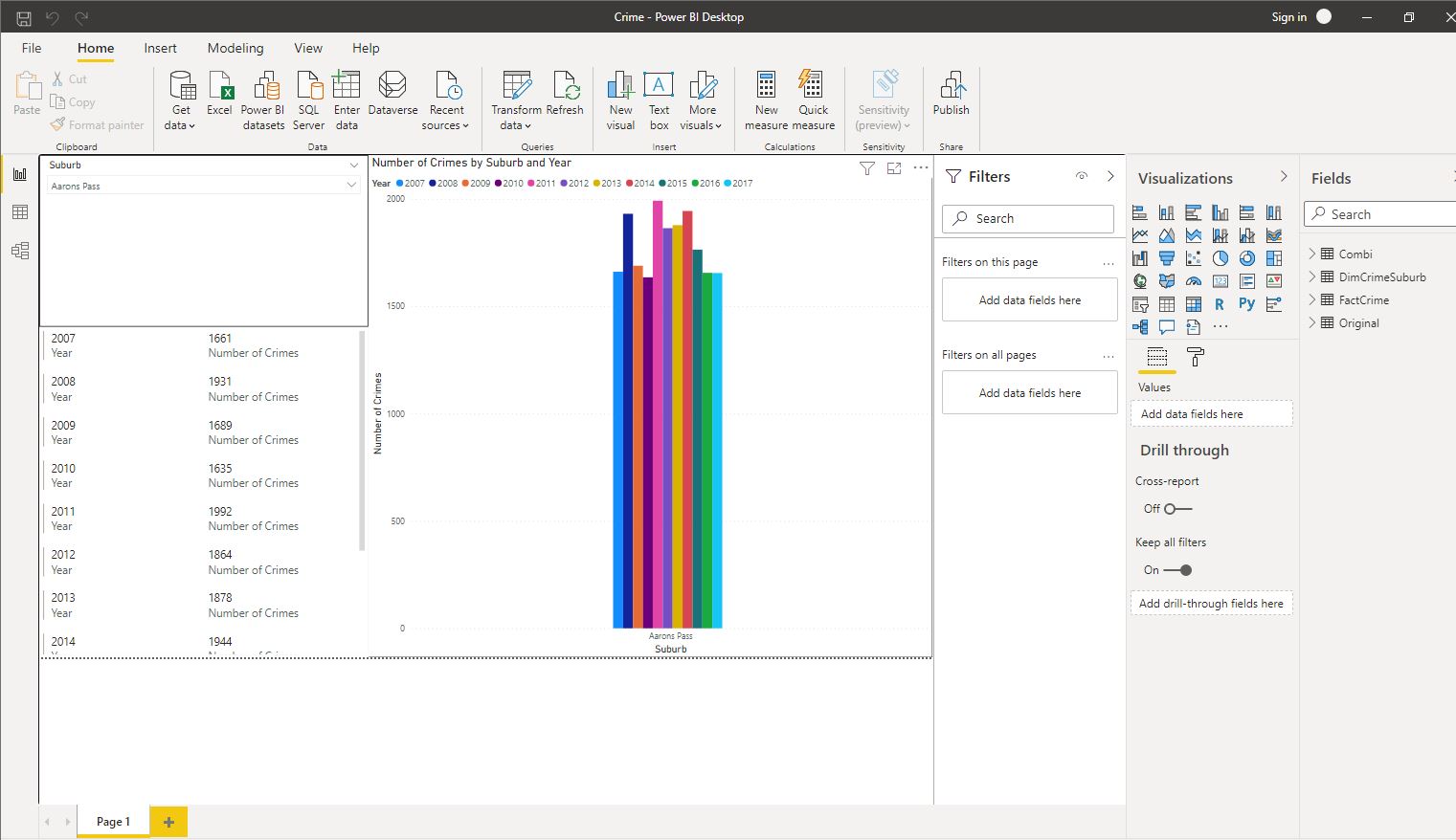The height and width of the screenshot is (840, 1456).
Task: Switch to the Modeling ribbon tab
Action: click(235, 48)
